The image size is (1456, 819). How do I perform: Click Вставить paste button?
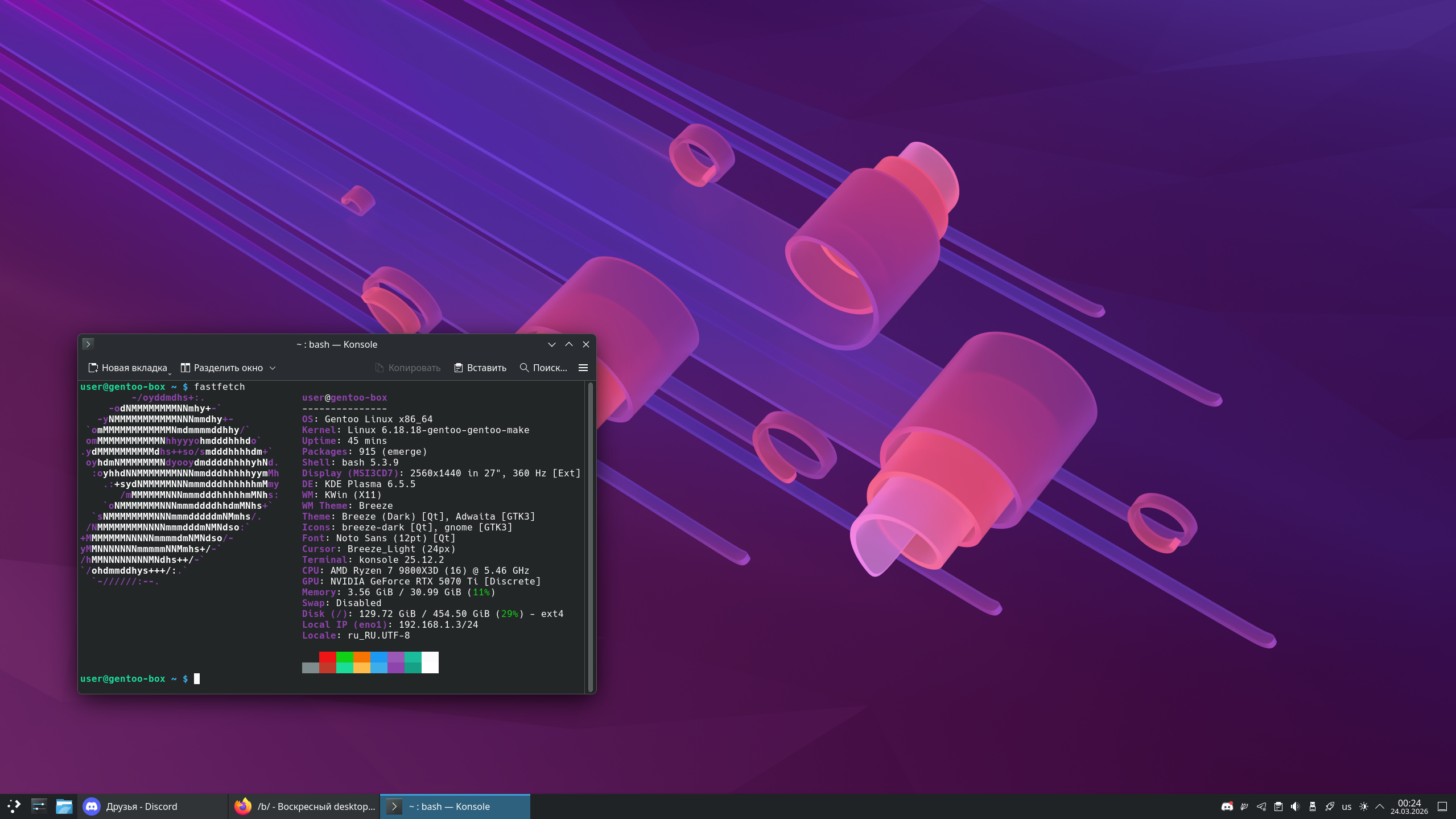pos(480,368)
